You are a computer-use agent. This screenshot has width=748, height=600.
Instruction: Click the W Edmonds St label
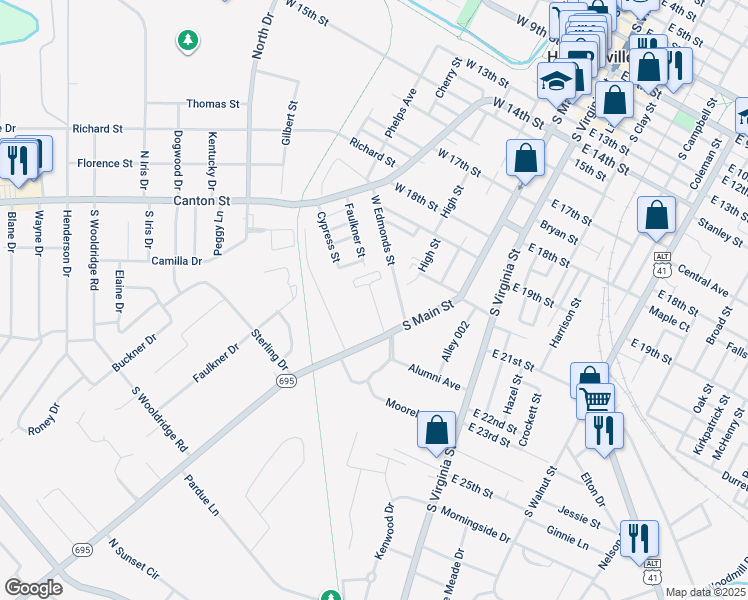coord(383,230)
